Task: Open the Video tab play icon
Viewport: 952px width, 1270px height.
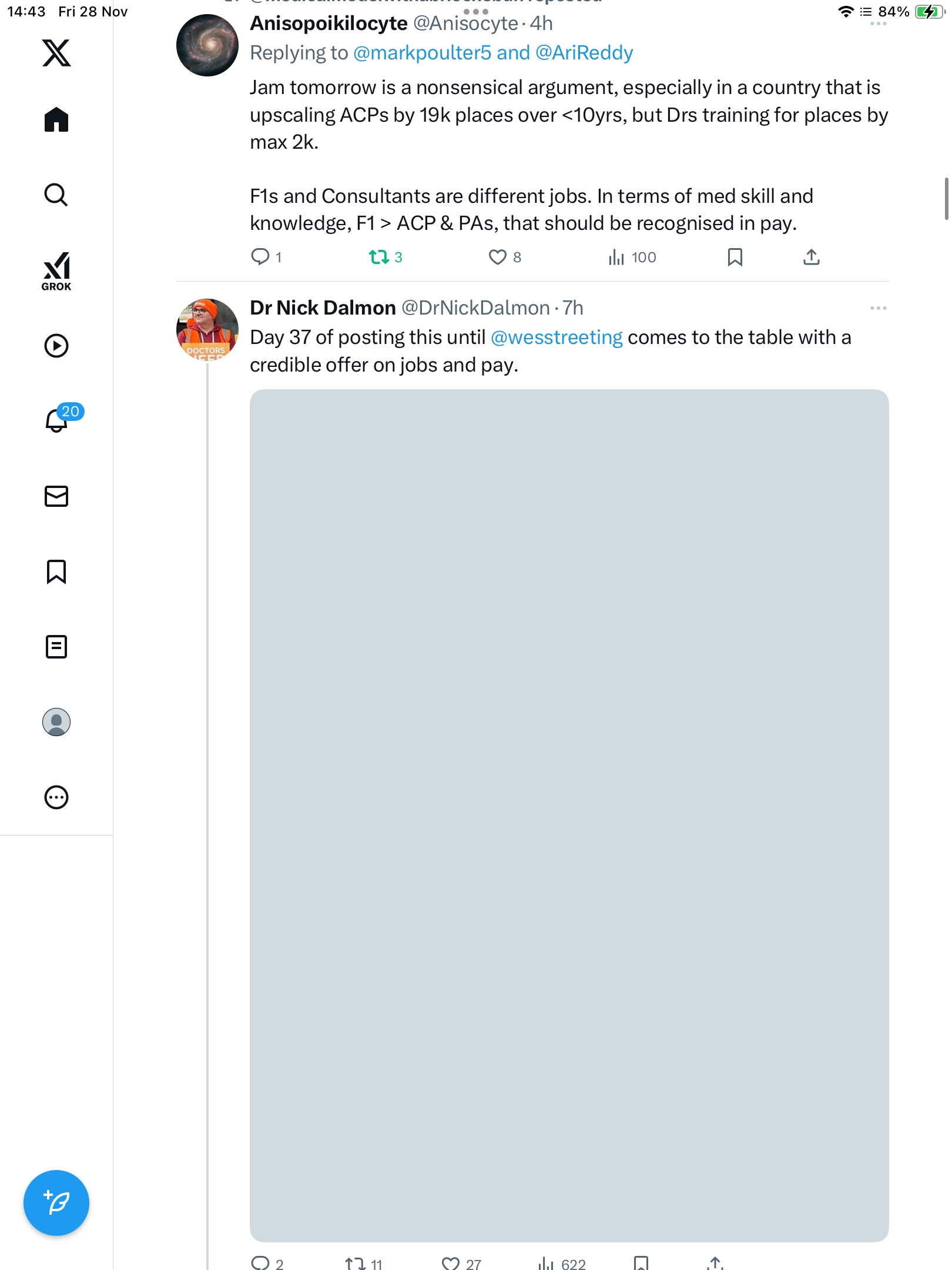Action: [x=56, y=346]
